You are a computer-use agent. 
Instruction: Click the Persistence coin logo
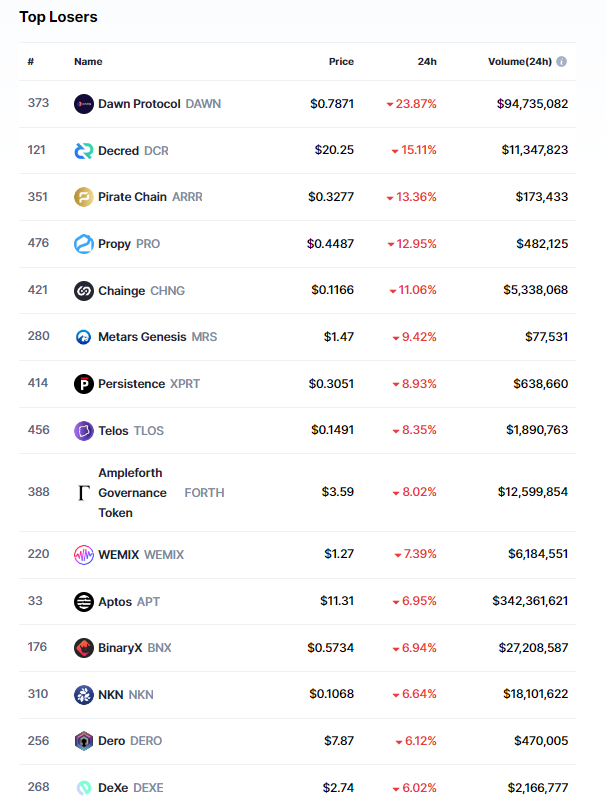pos(84,384)
